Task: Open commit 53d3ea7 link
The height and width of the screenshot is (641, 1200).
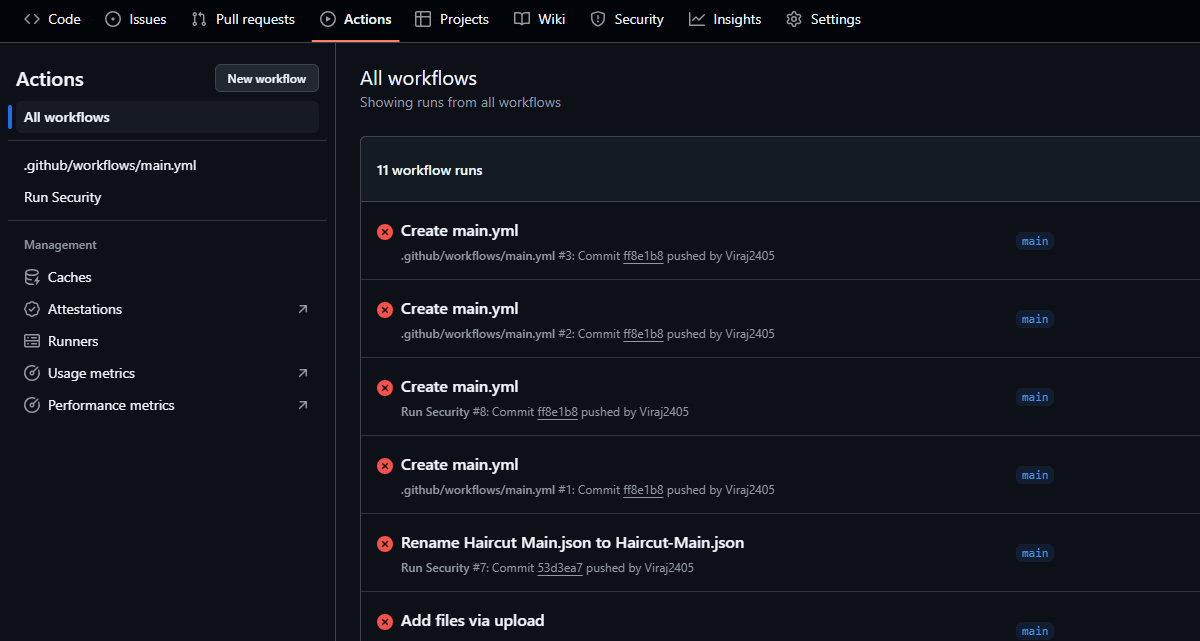Action: click(560, 568)
